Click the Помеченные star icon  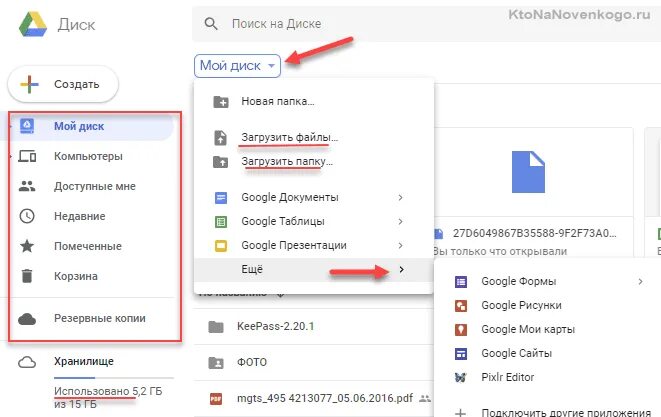27,246
